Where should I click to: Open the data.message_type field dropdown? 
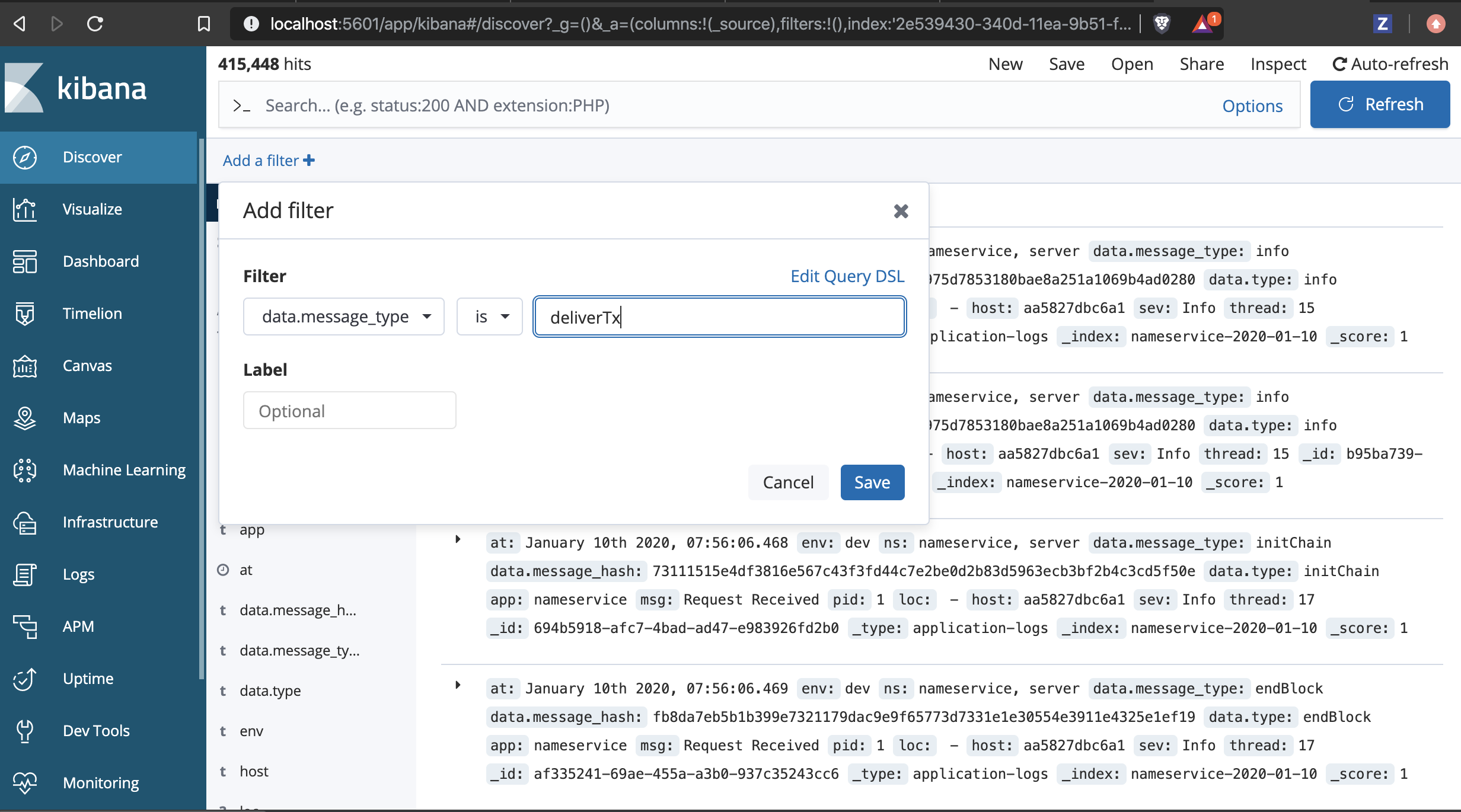pyautogui.click(x=343, y=317)
